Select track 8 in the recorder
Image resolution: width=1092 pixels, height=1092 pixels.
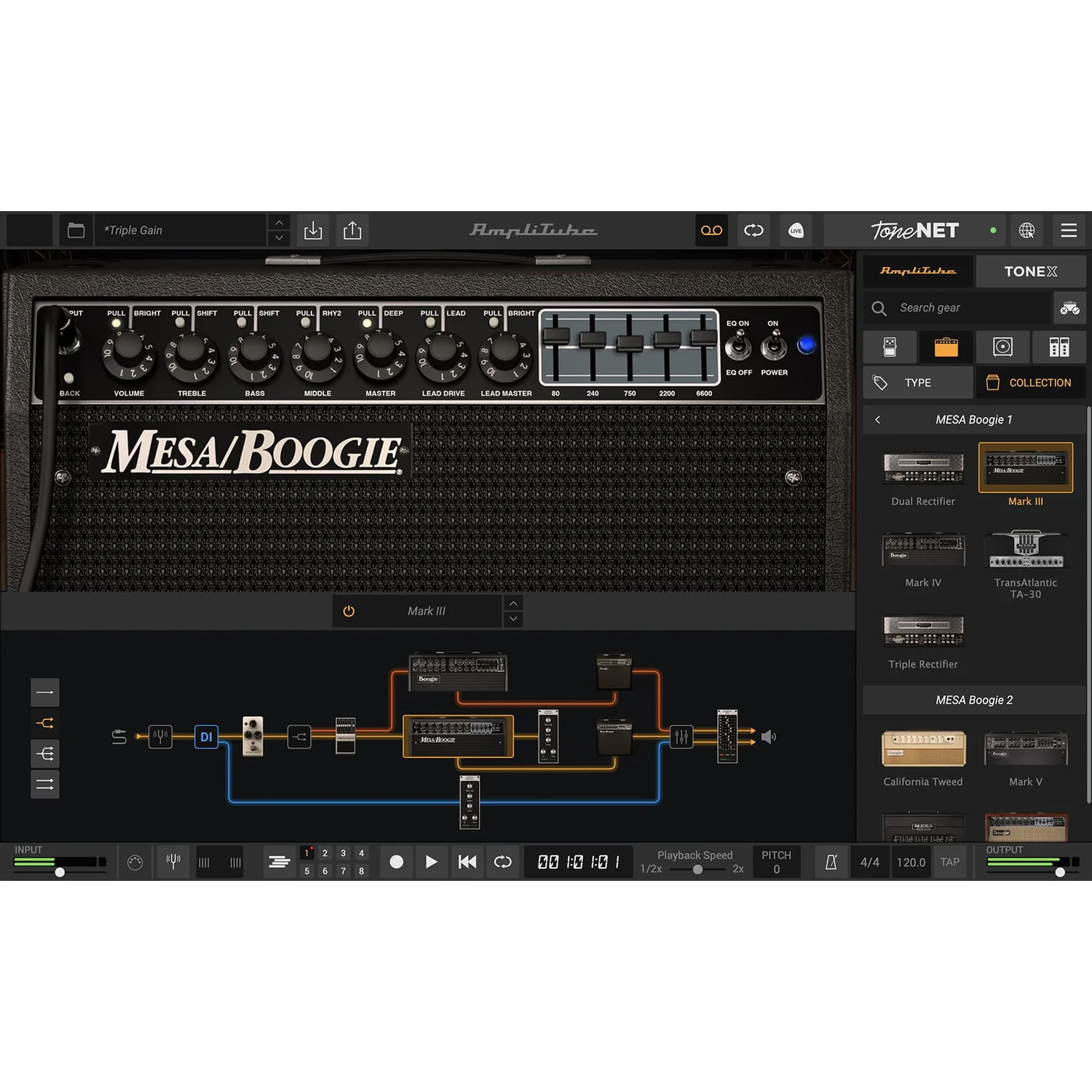pyautogui.click(x=361, y=871)
